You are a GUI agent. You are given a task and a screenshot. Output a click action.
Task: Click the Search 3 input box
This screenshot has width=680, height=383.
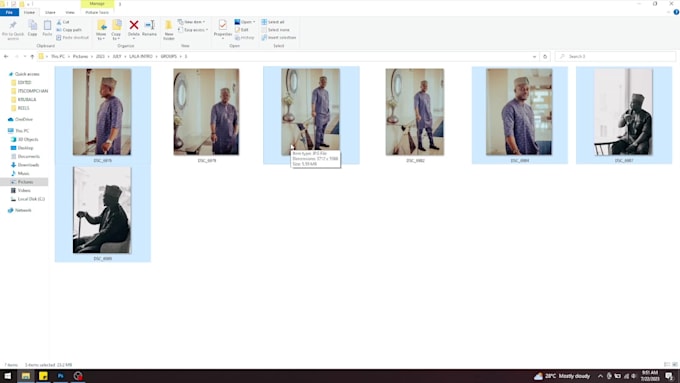click(615, 56)
